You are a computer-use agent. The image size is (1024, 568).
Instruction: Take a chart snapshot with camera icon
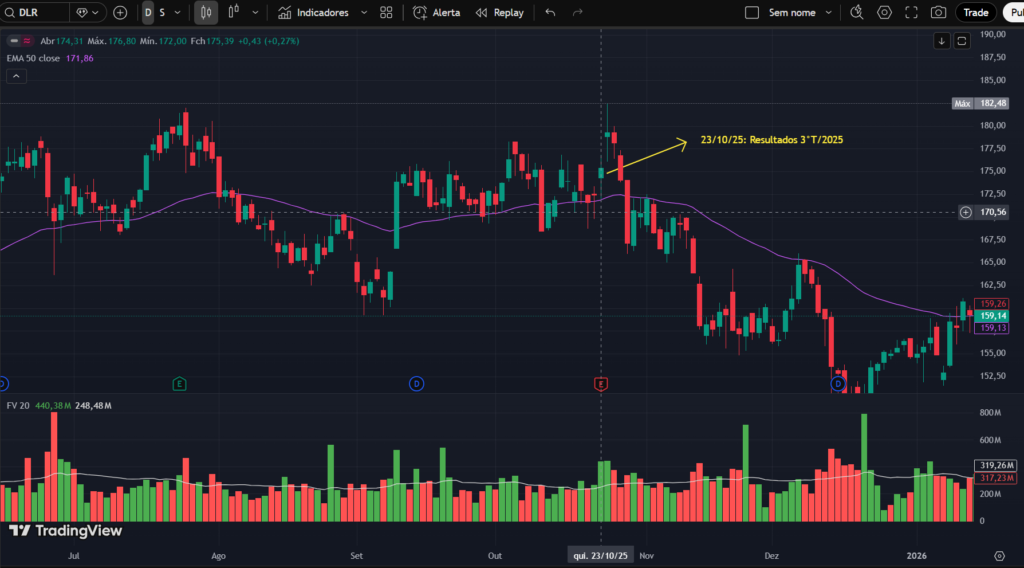tap(938, 12)
